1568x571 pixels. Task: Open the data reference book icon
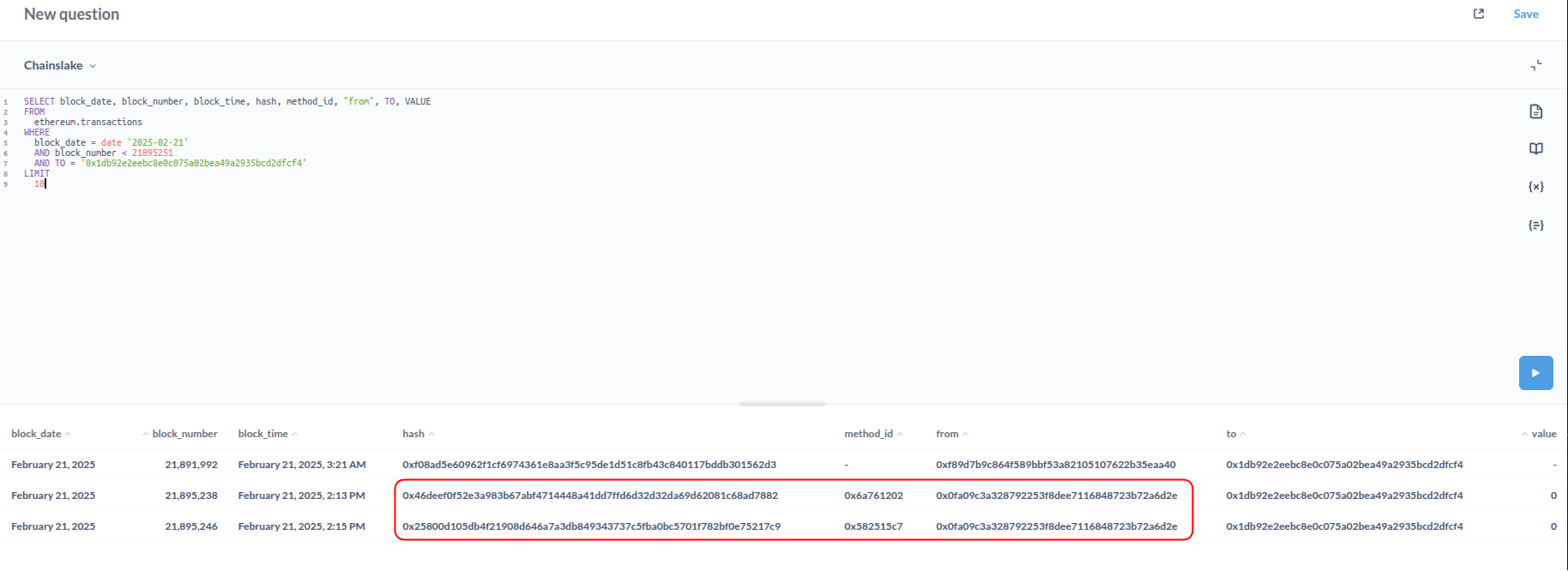(1535, 149)
